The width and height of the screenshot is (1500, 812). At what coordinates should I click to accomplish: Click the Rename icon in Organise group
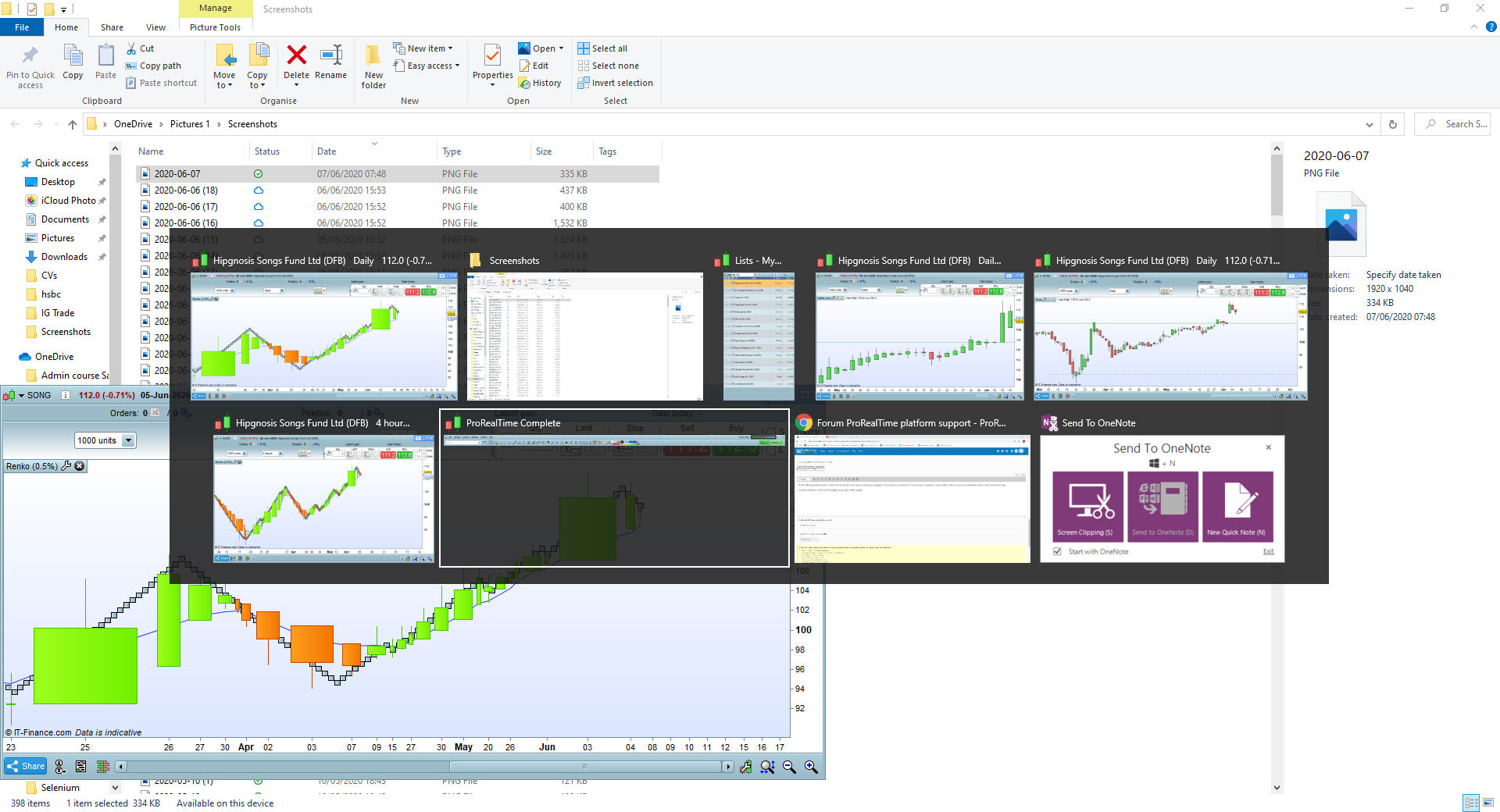(x=331, y=55)
